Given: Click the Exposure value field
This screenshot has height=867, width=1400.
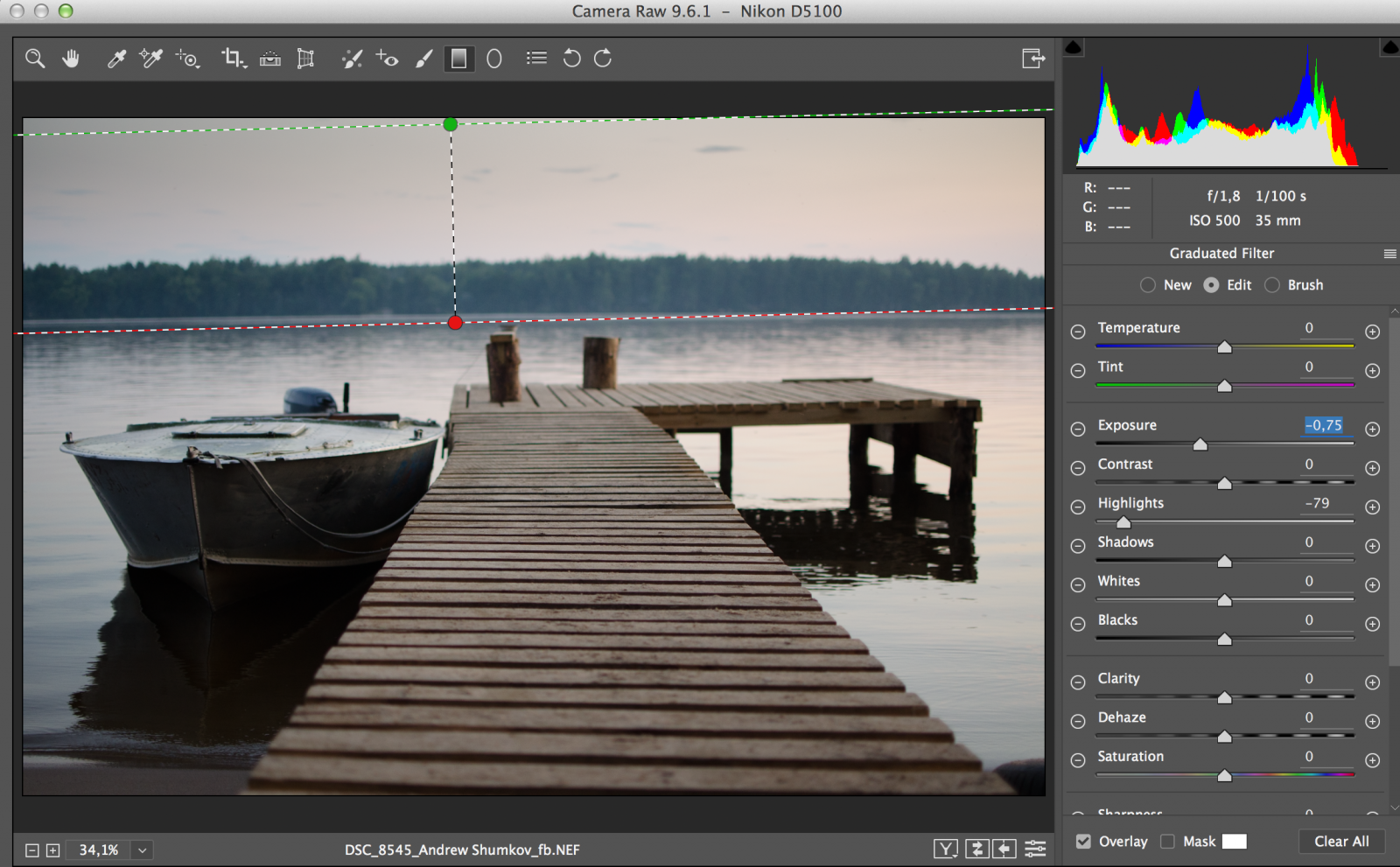Looking at the screenshot, I should (1324, 425).
